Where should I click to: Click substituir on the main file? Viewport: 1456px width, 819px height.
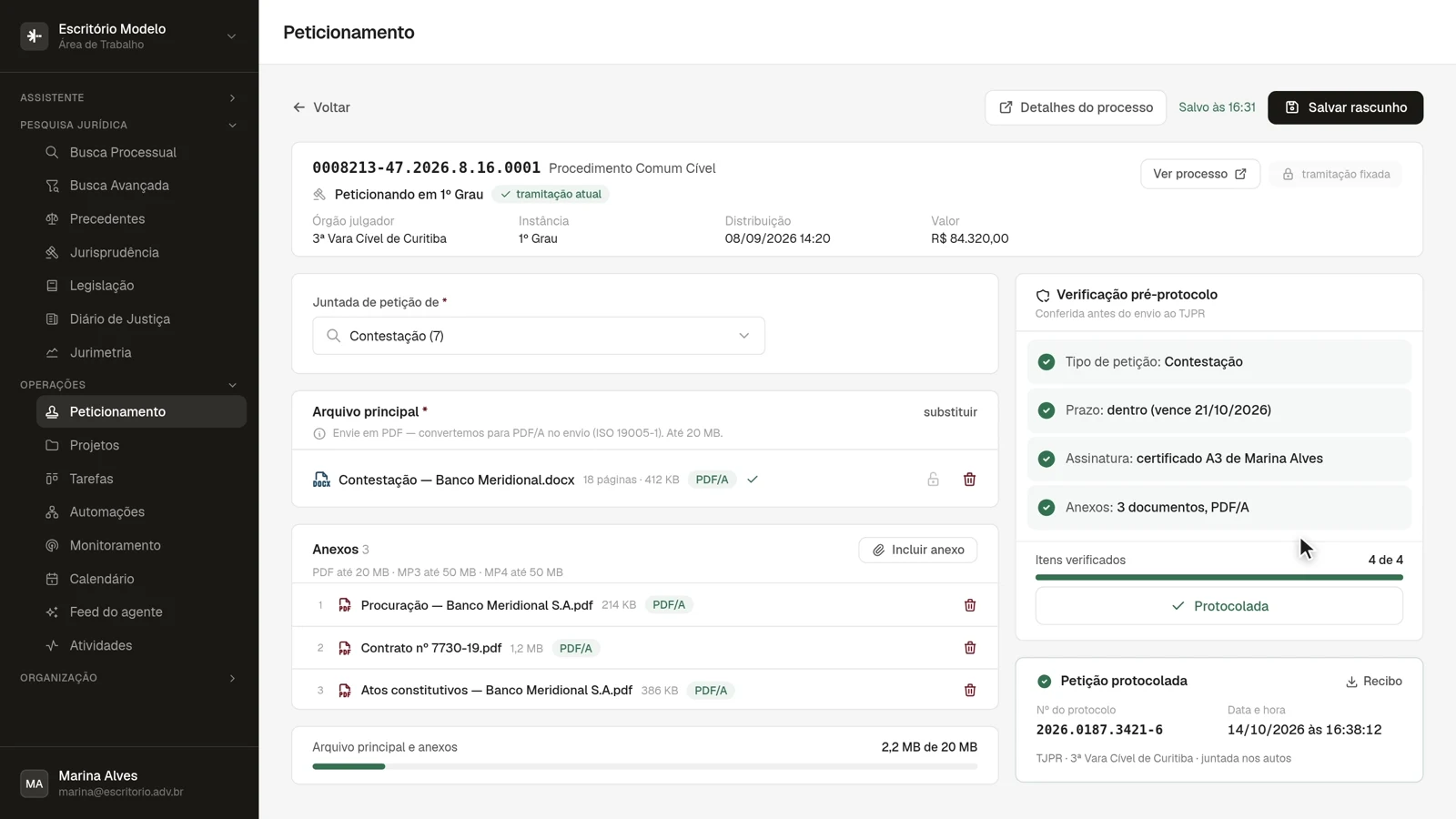tap(950, 412)
